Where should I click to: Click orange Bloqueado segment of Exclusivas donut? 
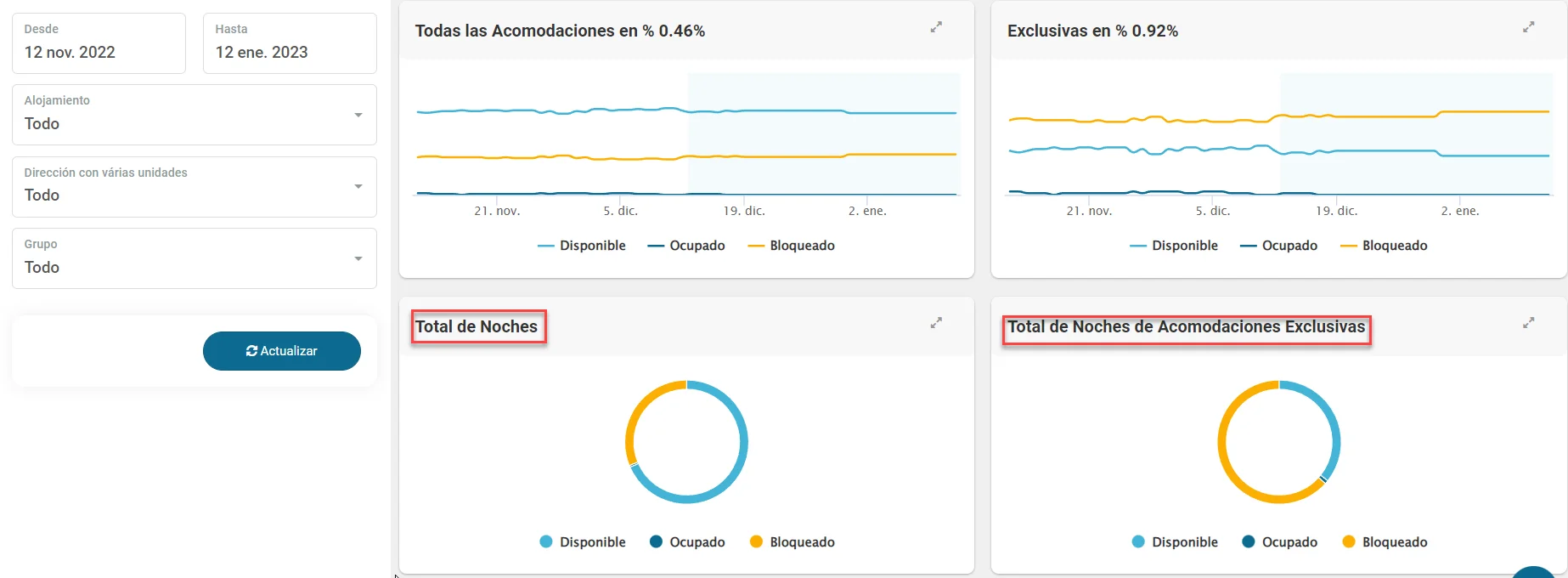click(x=1227, y=463)
